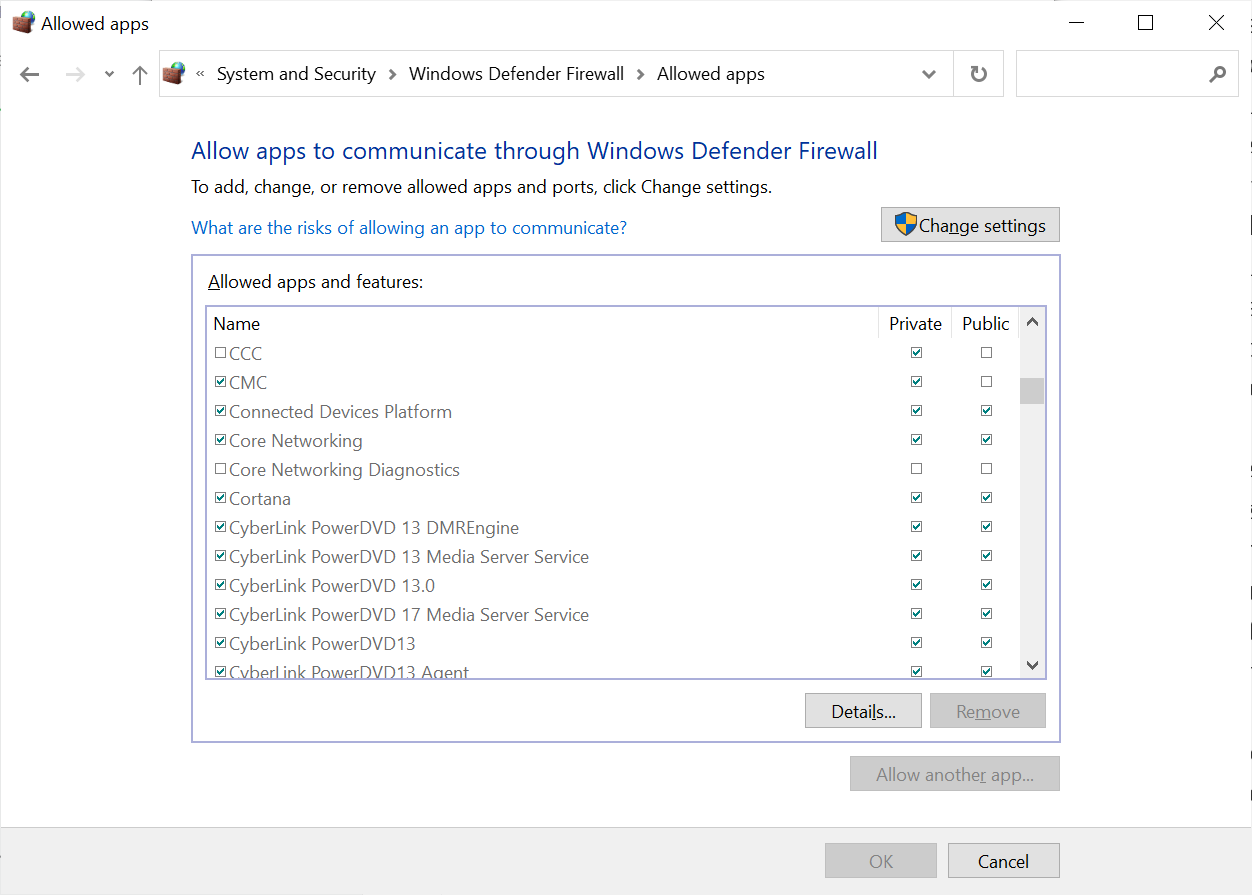Open Details for the selected app
This screenshot has width=1252, height=895.
click(x=864, y=712)
